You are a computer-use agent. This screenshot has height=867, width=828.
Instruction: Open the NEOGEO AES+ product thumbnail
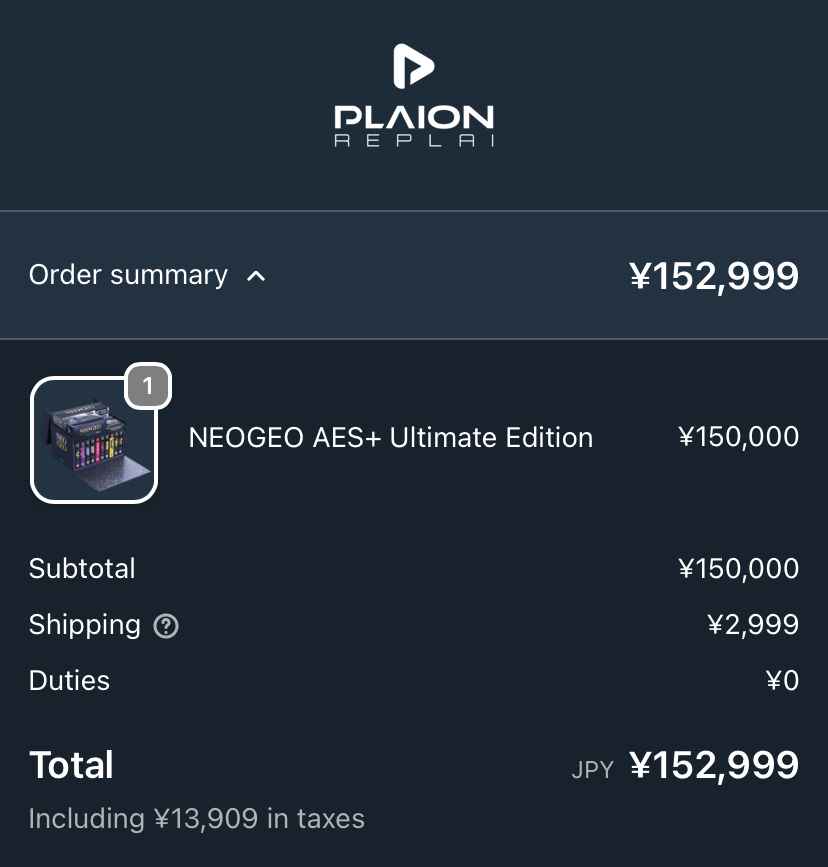coord(94,440)
